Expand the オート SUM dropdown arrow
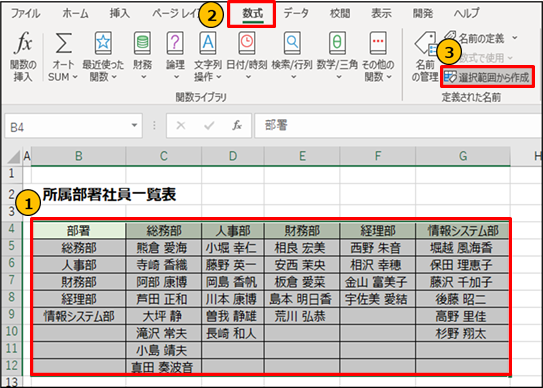This screenshot has height=388, width=543. (75, 77)
